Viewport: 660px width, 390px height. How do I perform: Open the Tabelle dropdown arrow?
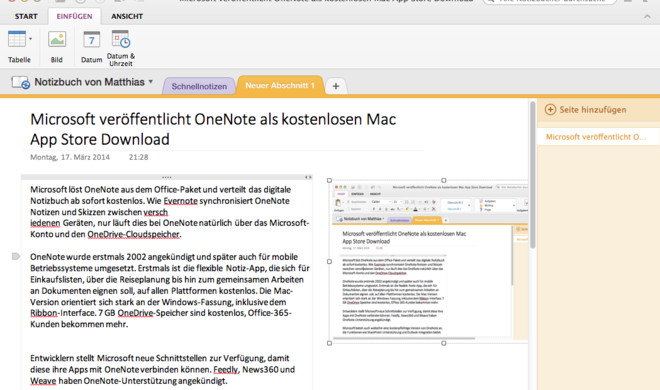pos(30,39)
